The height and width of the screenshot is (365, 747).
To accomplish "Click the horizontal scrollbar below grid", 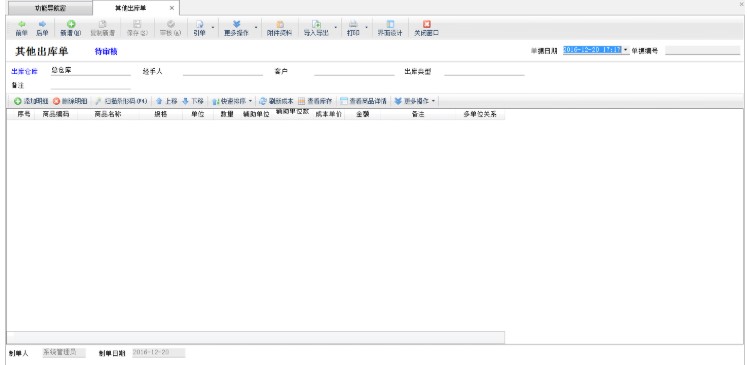I will click(255, 337).
